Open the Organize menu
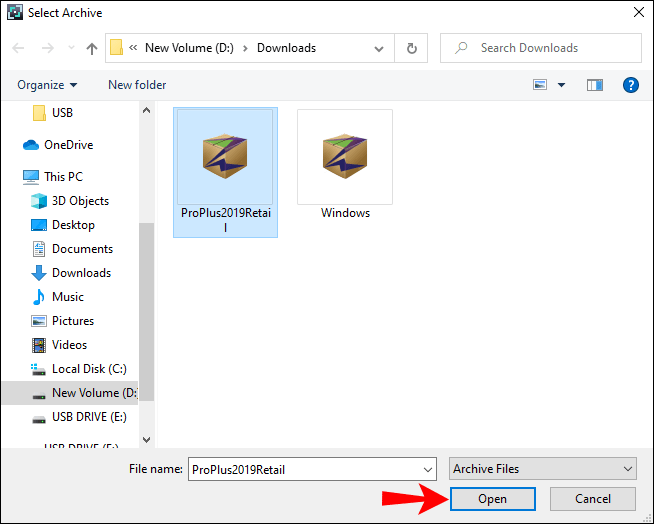This screenshot has height=524, width=654. [x=47, y=85]
